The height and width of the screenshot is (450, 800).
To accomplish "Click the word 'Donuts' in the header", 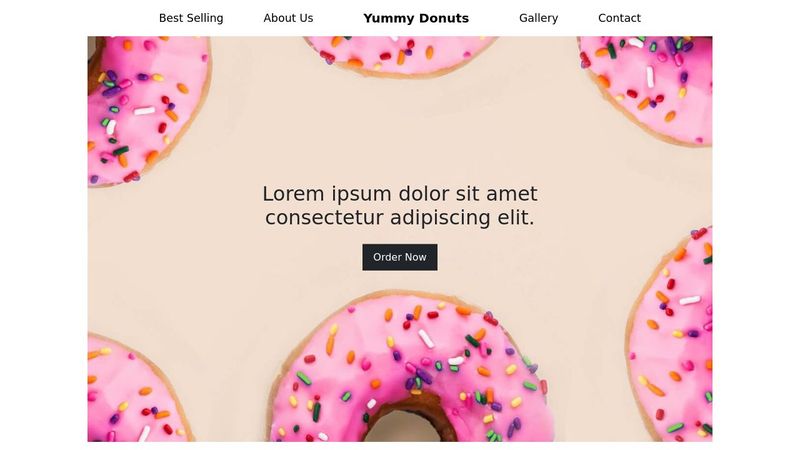I will tap(443, 18).
